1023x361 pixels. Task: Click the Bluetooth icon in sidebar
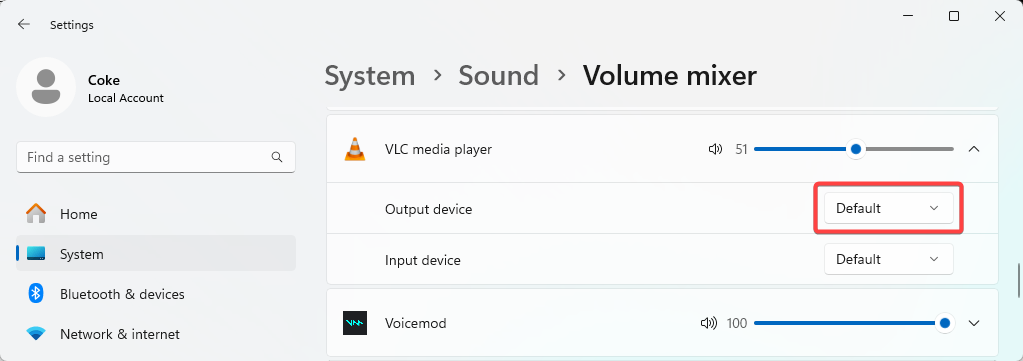coord(36,294)
